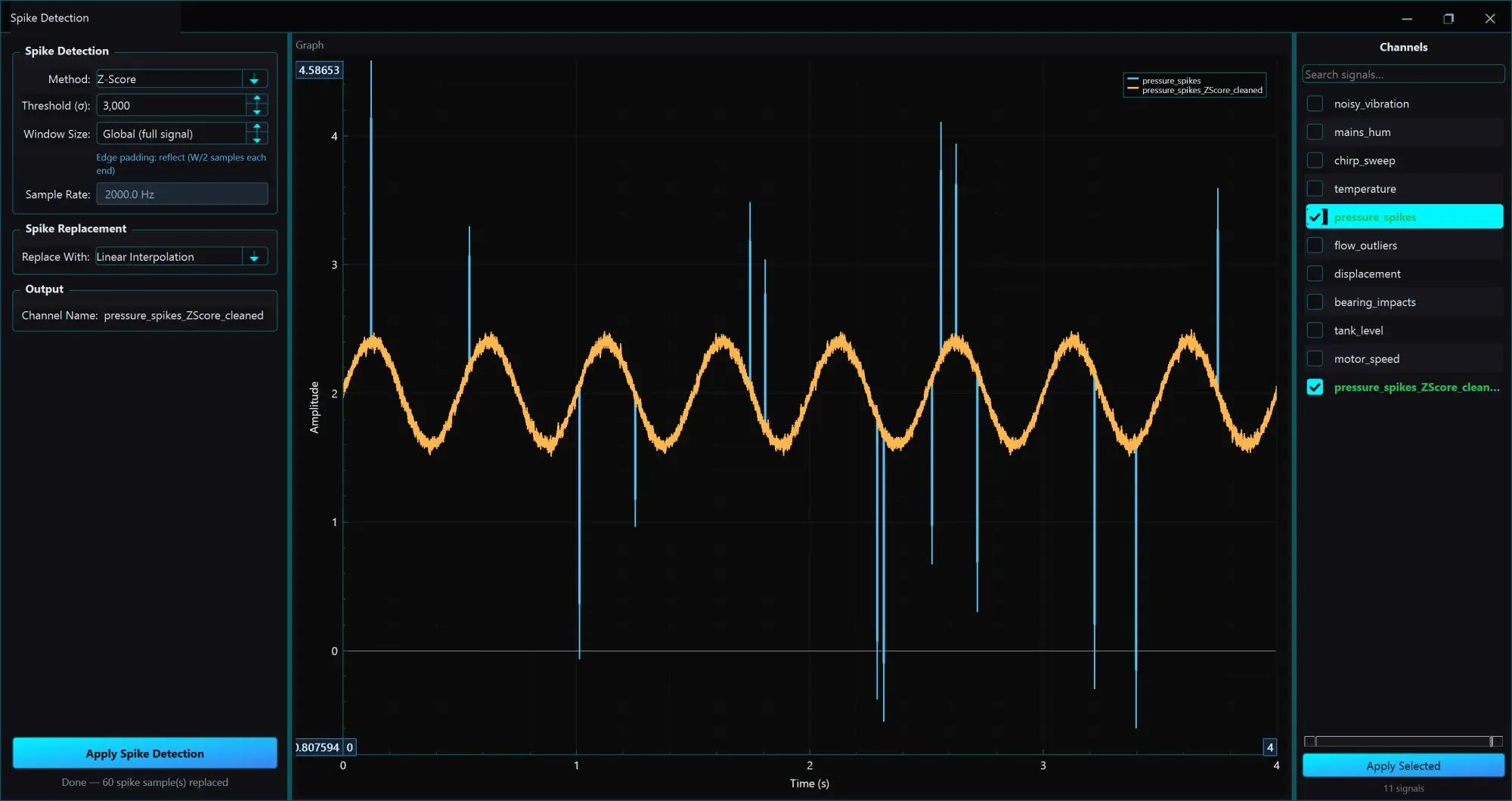Increase the Threshold sigma value

257,100
